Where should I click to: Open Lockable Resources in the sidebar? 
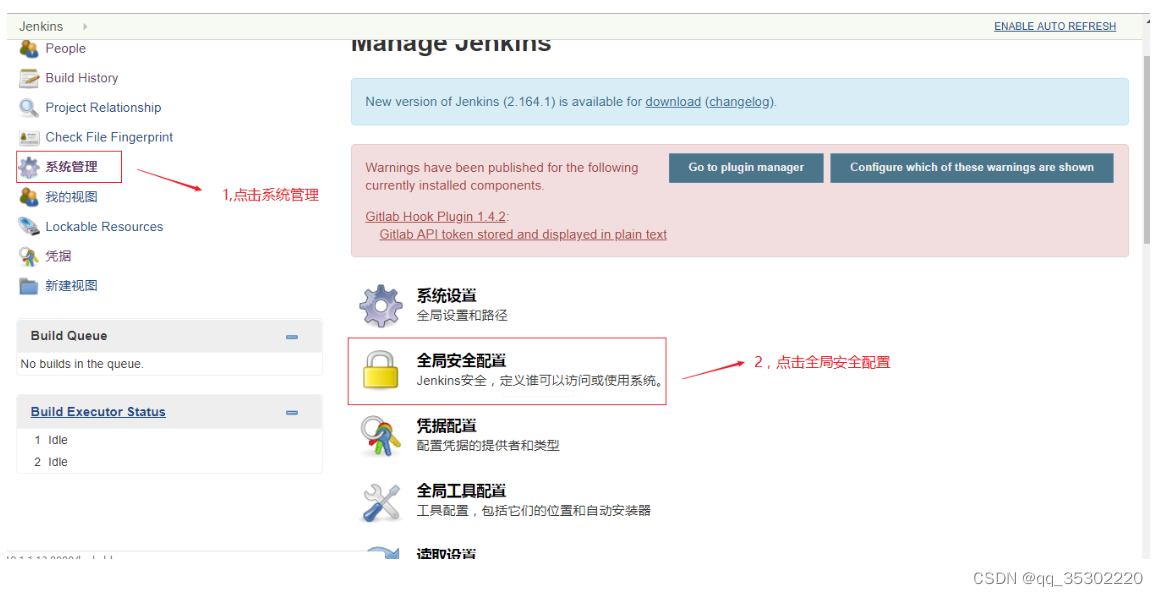coord(104,227)
